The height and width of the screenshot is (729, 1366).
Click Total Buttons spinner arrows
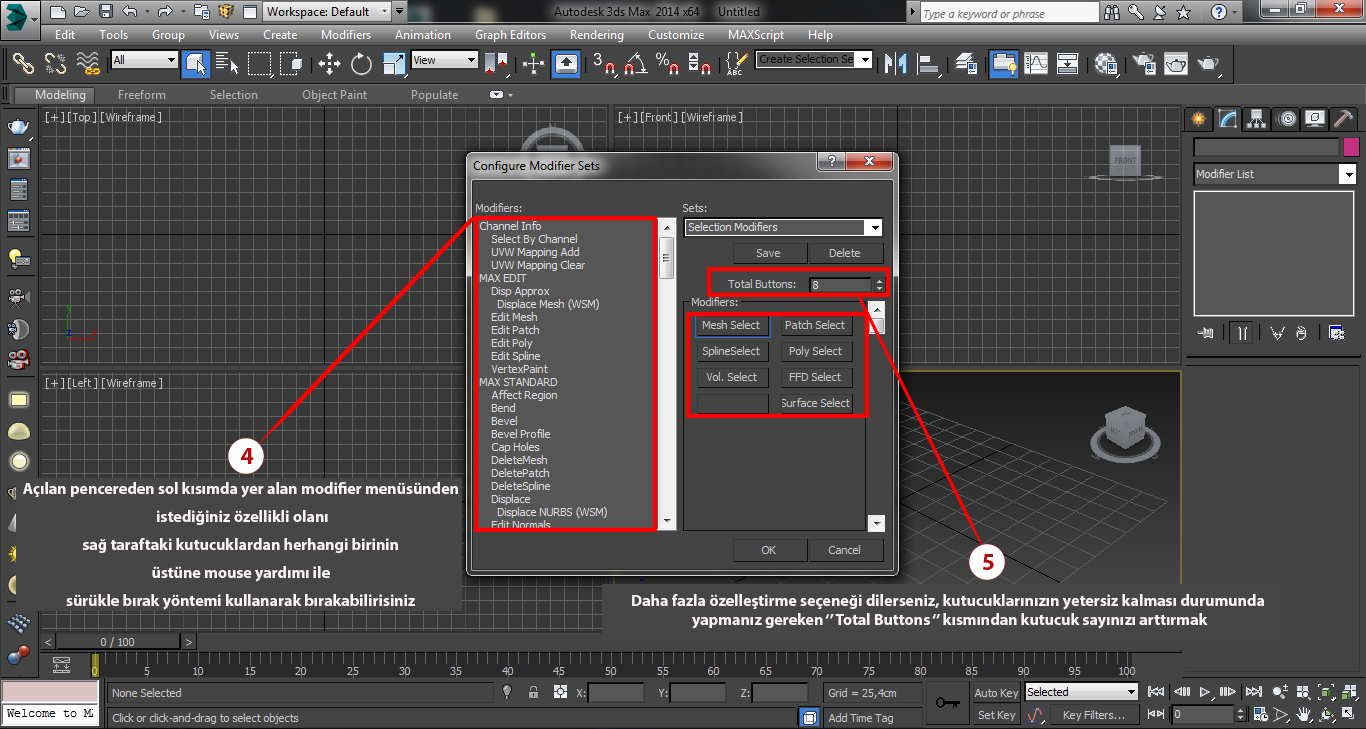[879, 284]
